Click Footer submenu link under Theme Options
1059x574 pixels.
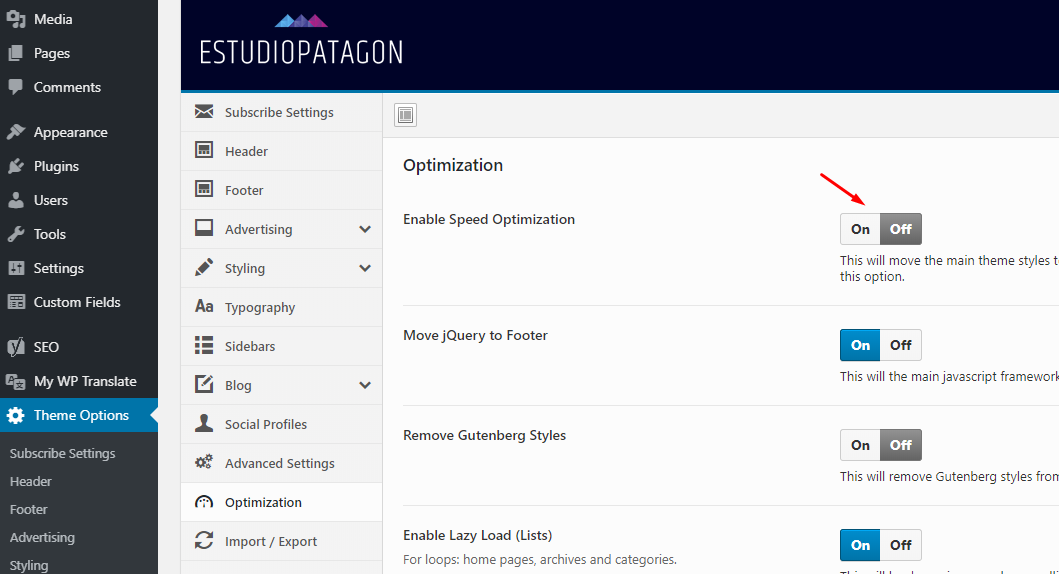(x=28, y=509)
